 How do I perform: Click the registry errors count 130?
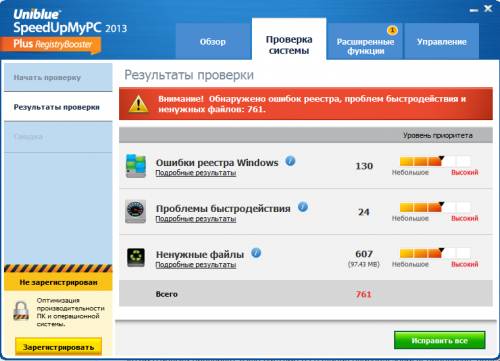pos(364,166)
